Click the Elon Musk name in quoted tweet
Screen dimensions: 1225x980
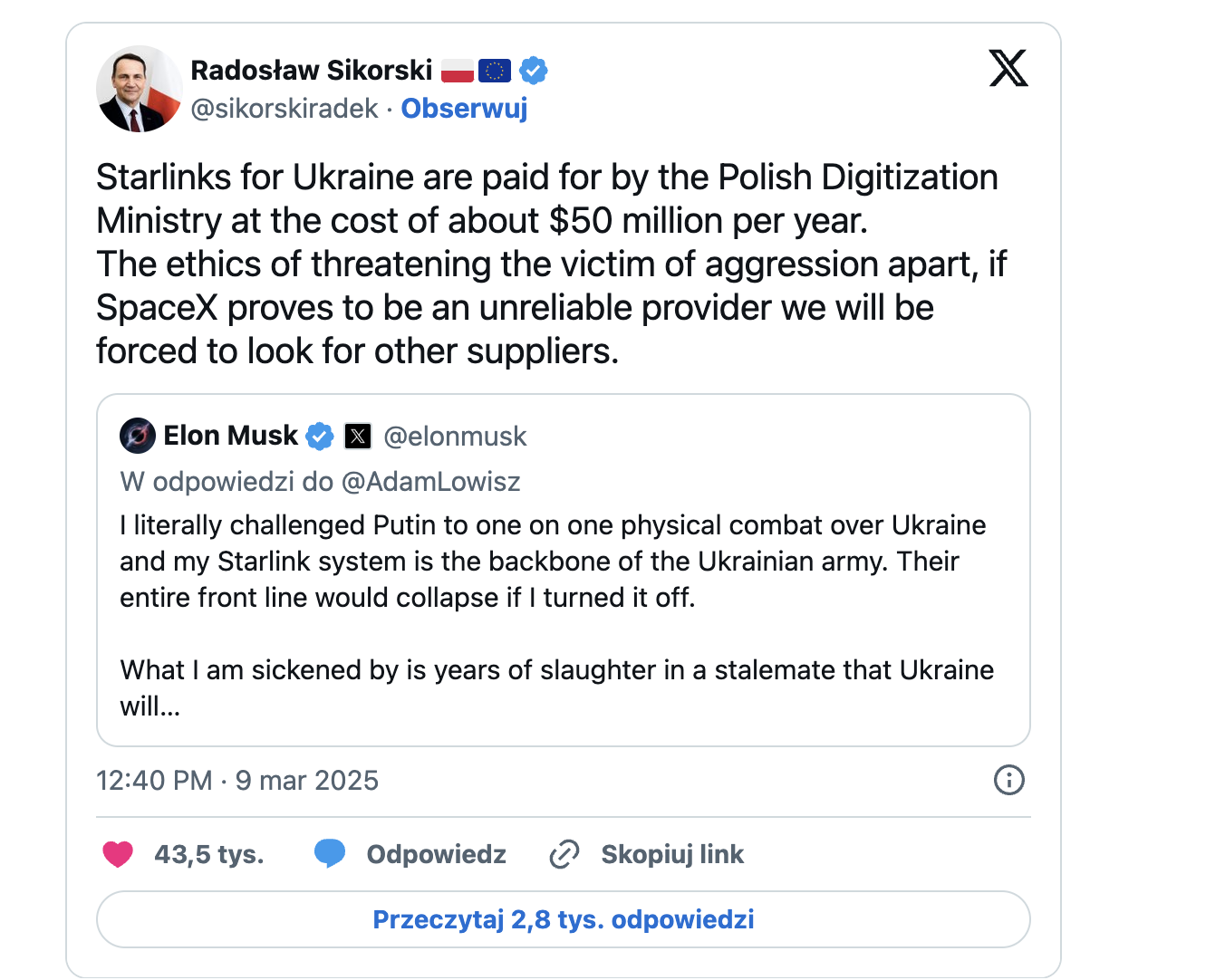pos(230,436)
